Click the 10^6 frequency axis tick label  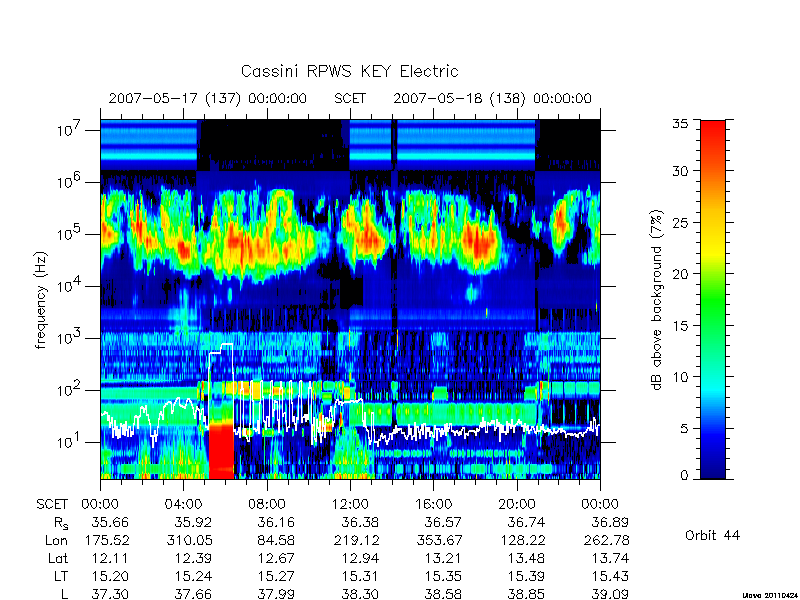coord(67,182)
